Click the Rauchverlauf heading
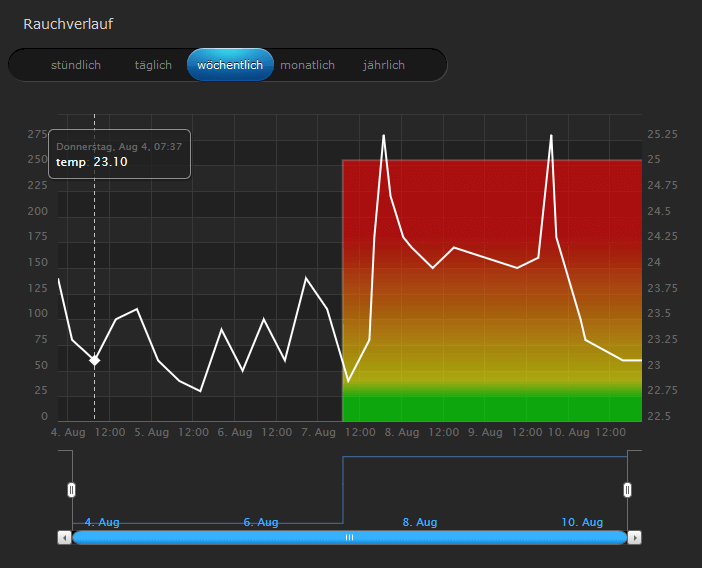 tap(68, 23)
